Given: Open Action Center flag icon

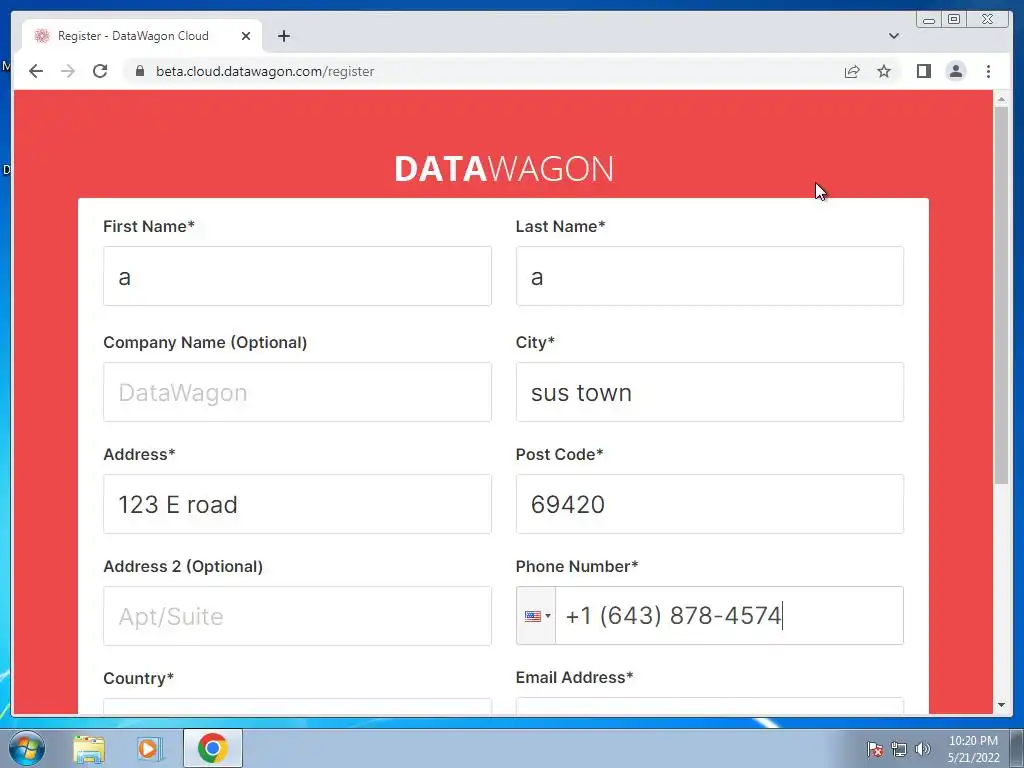Looking at the screenshot, I should tap(874, 749).
